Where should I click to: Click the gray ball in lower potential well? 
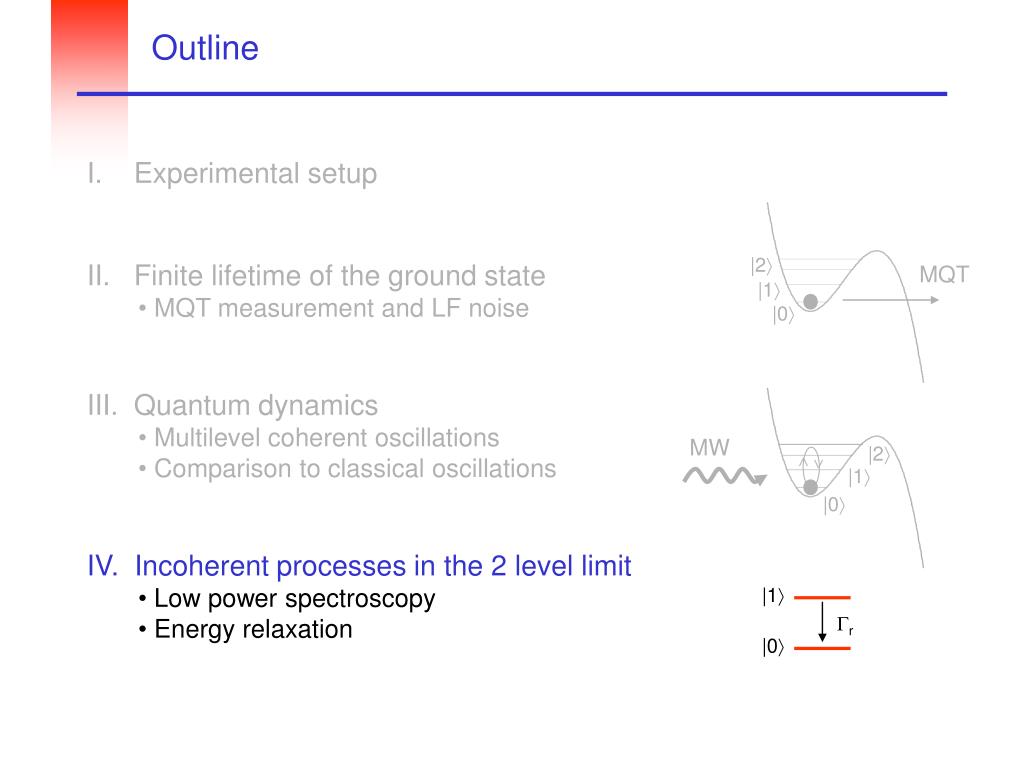810,487
